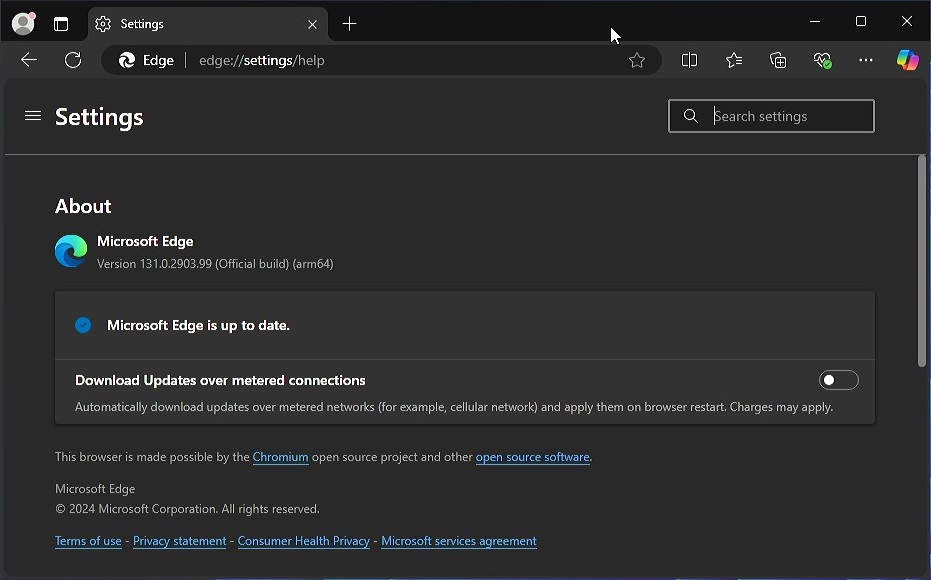
Task: Open the open source software link
Action: click(532, 457)
